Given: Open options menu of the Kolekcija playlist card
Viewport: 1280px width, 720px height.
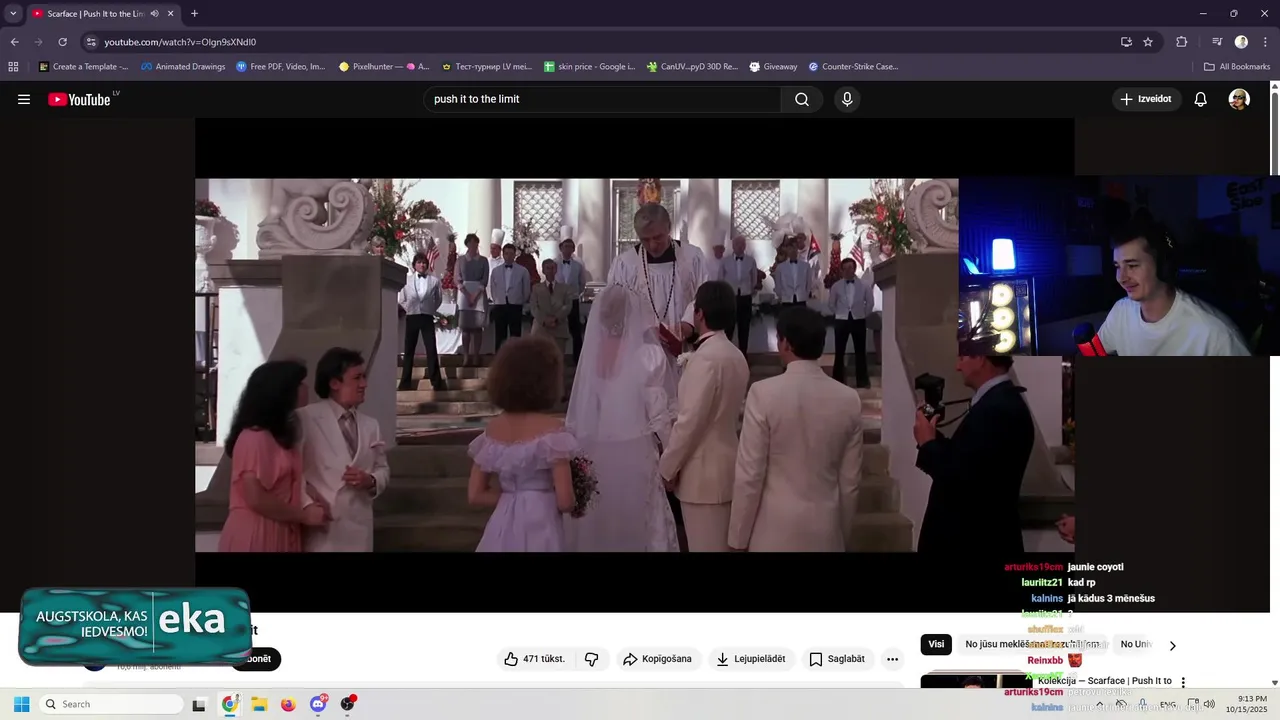Looking at the screenshot, I should coord(1183,682).
